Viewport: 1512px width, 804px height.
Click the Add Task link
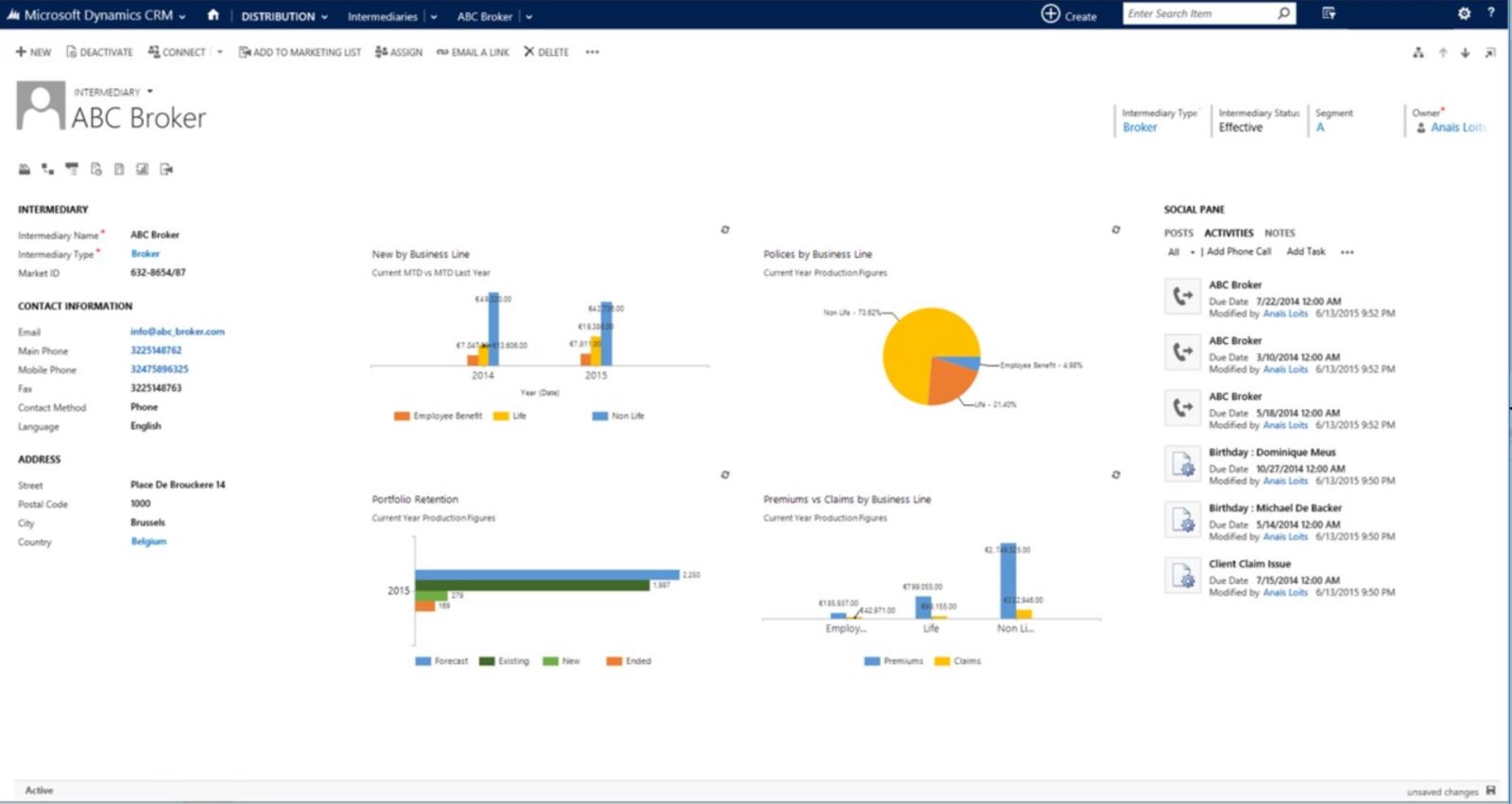1306,252
